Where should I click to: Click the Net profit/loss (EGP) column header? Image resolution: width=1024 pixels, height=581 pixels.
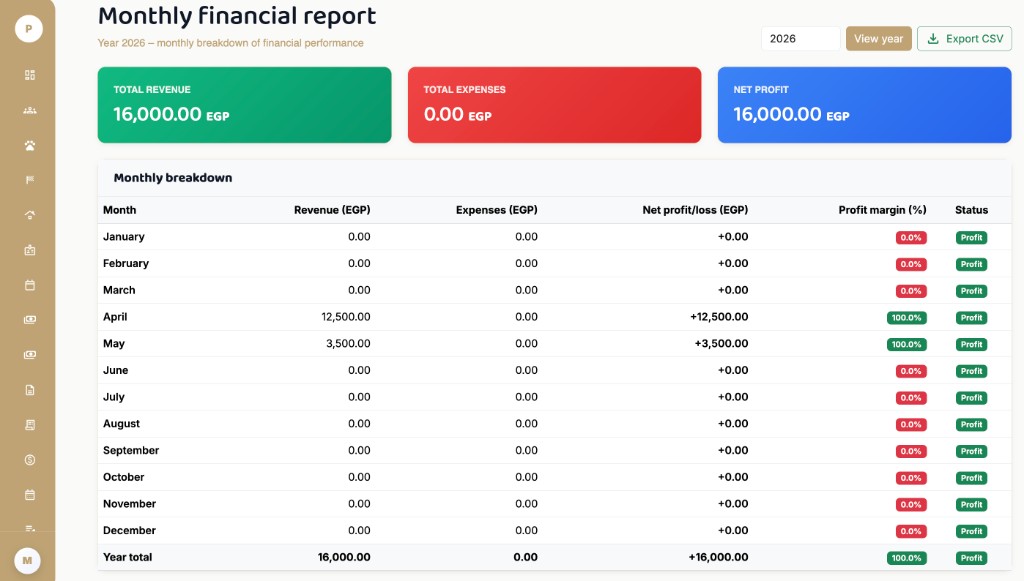(x=695, y=210)
